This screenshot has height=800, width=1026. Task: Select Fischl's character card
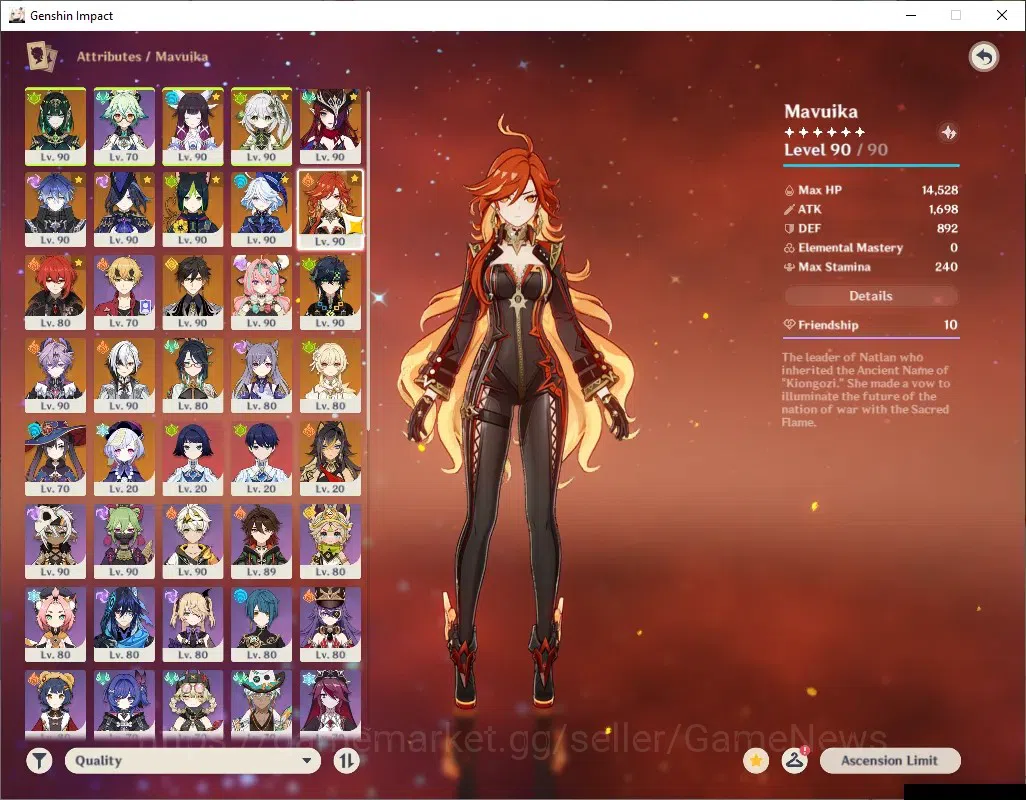(193, 625)
